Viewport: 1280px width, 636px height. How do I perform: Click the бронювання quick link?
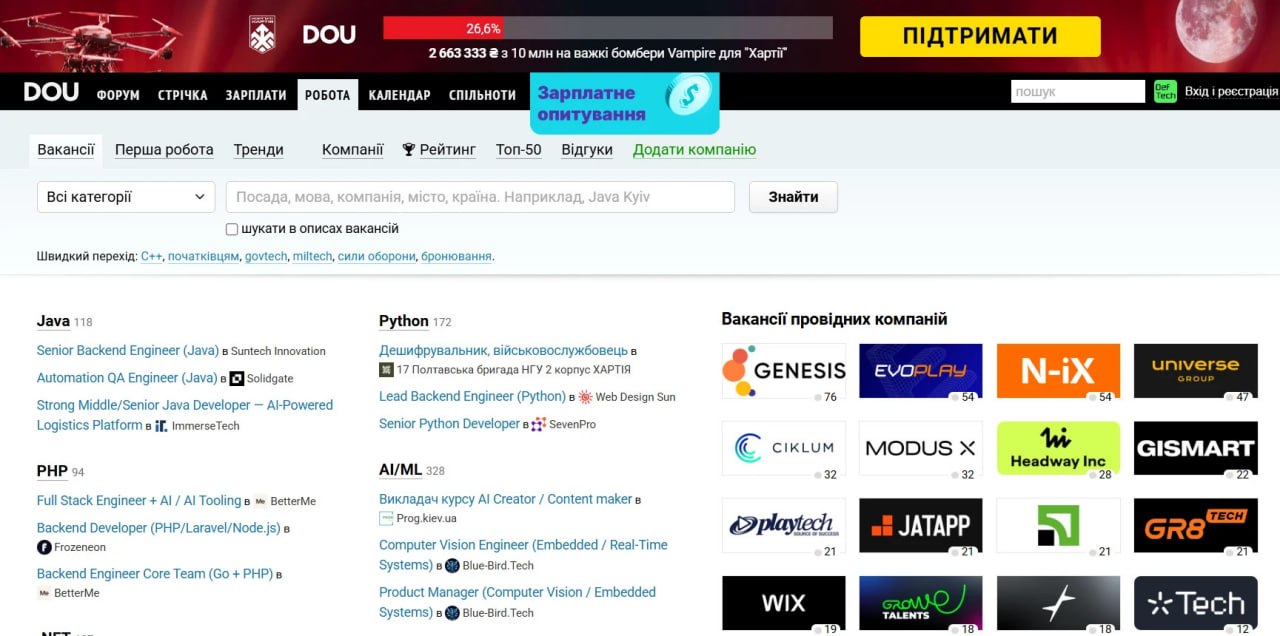pos(456,256)
